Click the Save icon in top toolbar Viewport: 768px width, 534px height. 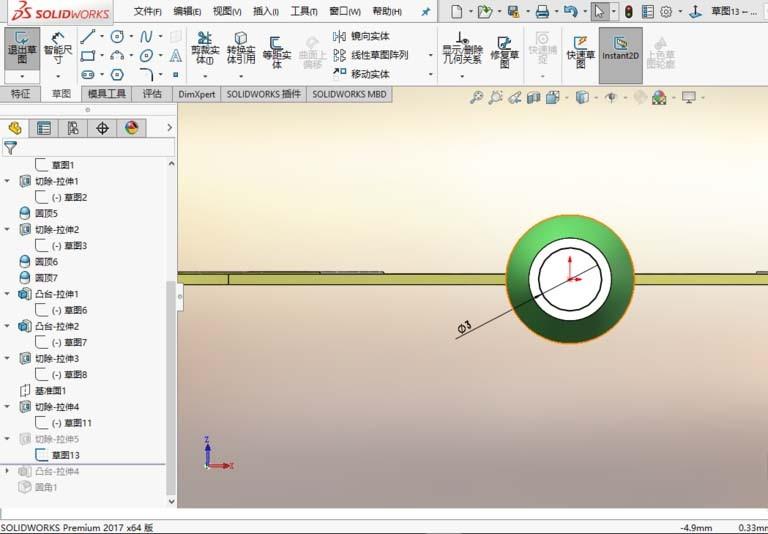pos(513,11)
